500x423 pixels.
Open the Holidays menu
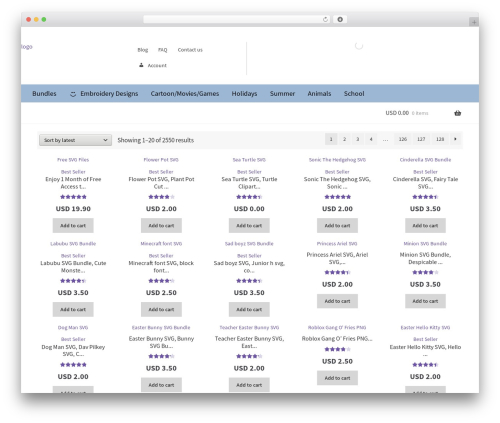point(244,94)
